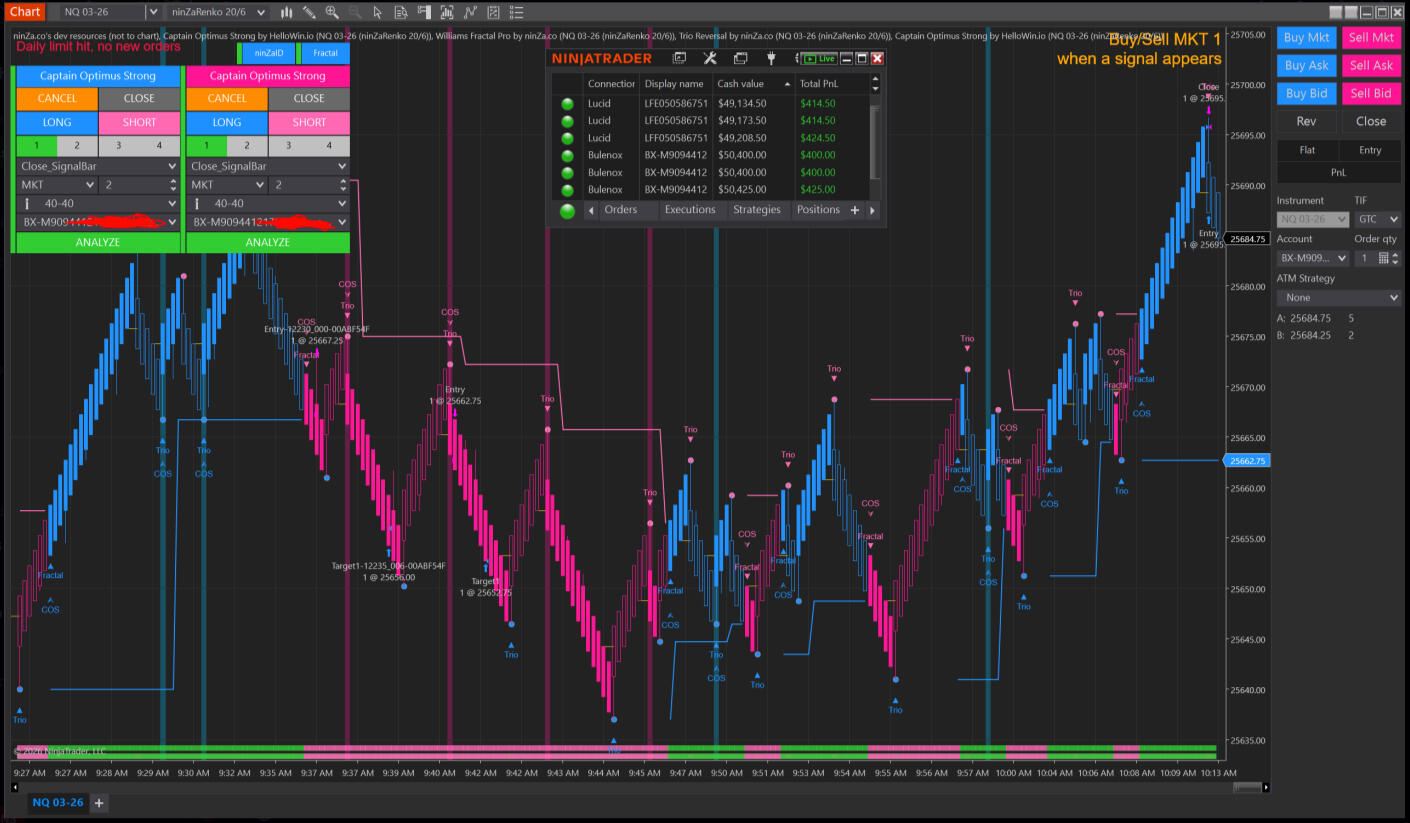Open the bar type chart style icon
This screenshot has width=1410, height=823.
pos(287,12)
